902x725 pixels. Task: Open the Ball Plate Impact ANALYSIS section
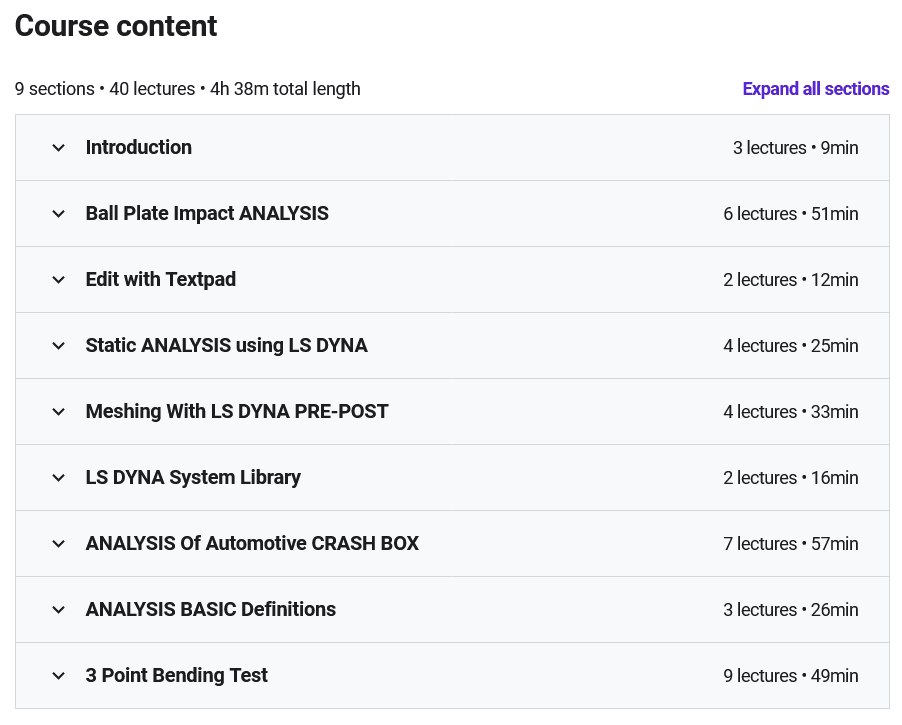point(207,214)
